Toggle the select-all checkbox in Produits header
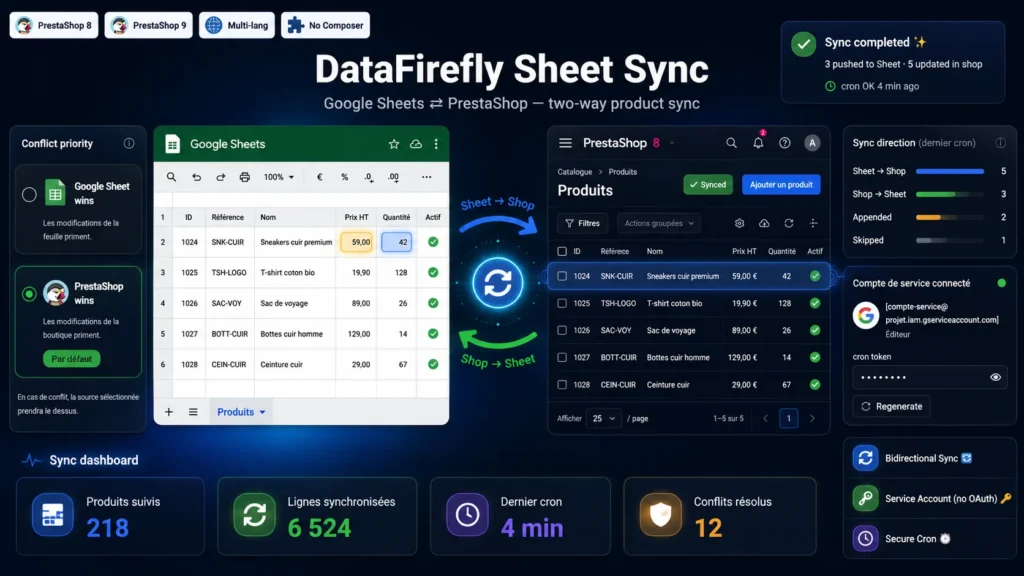 [x=562, y=251]
